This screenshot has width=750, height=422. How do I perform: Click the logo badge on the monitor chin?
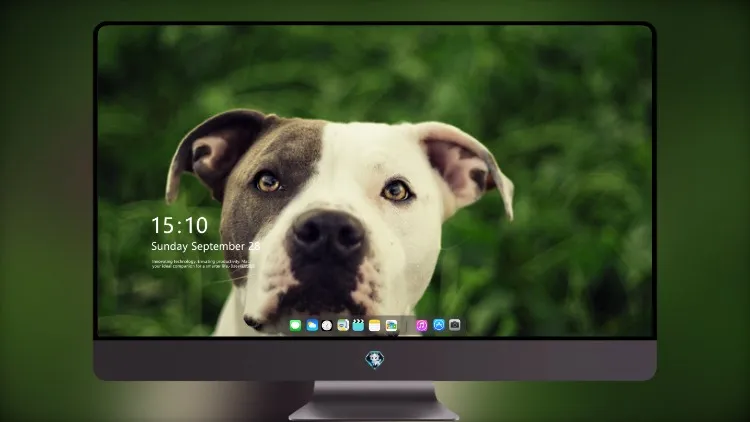click(x=375, y=360)
